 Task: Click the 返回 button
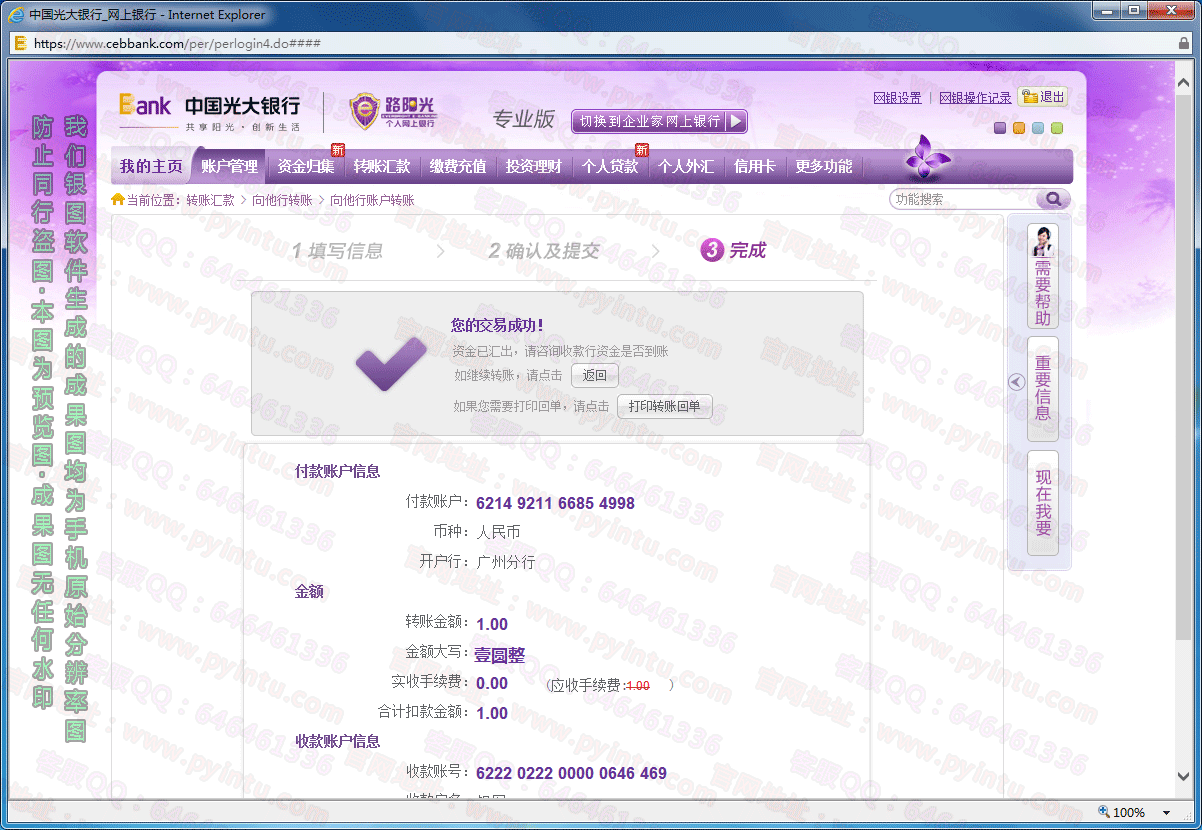[x=595, y=375]
